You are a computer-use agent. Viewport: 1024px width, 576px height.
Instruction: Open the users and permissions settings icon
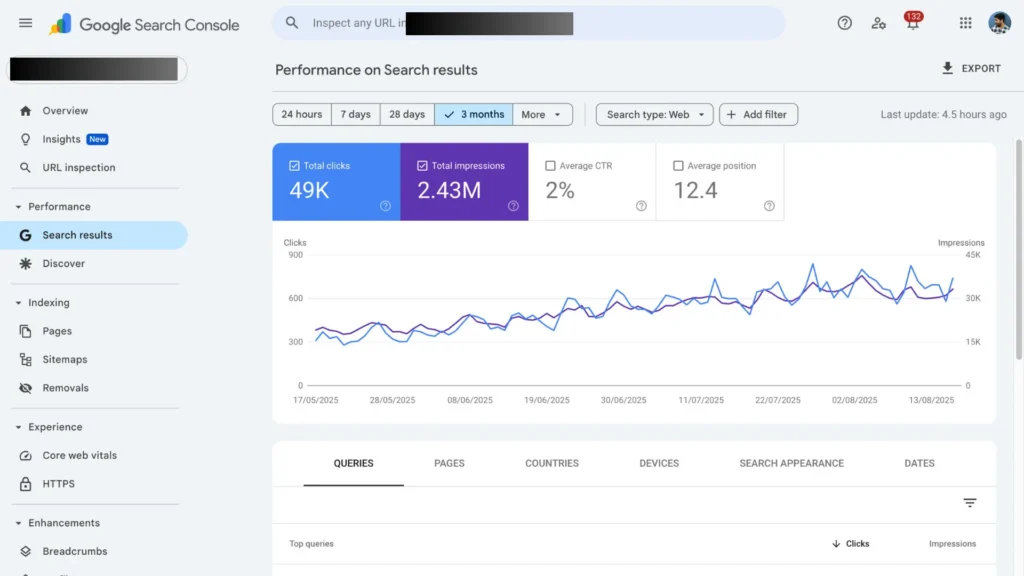coord(878,23)
